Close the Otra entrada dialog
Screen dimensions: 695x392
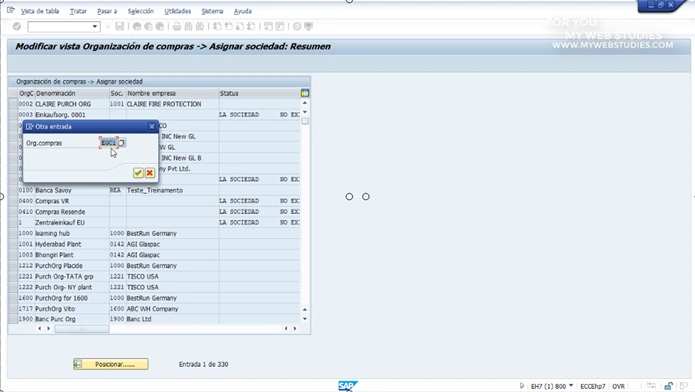coord(152,126)
